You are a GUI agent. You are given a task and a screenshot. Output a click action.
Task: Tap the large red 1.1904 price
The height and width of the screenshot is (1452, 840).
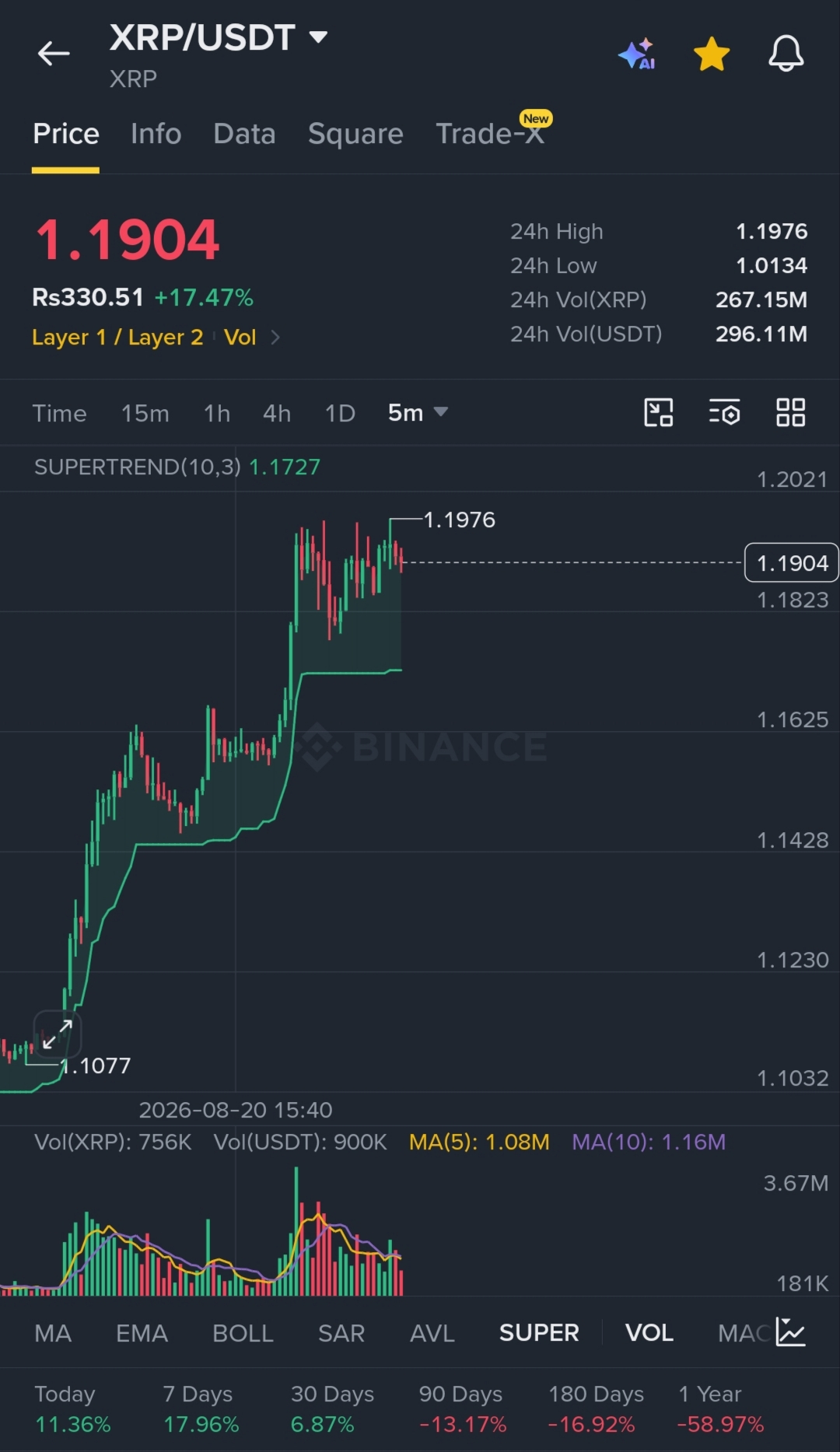(x=128, y=240)
